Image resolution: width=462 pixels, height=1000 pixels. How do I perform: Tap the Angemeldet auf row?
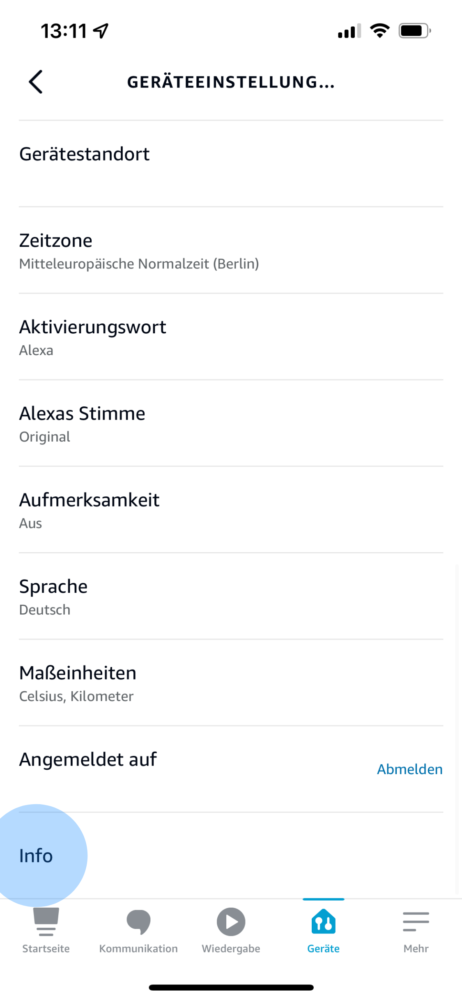pyautogui.click(x=231, y=769)
